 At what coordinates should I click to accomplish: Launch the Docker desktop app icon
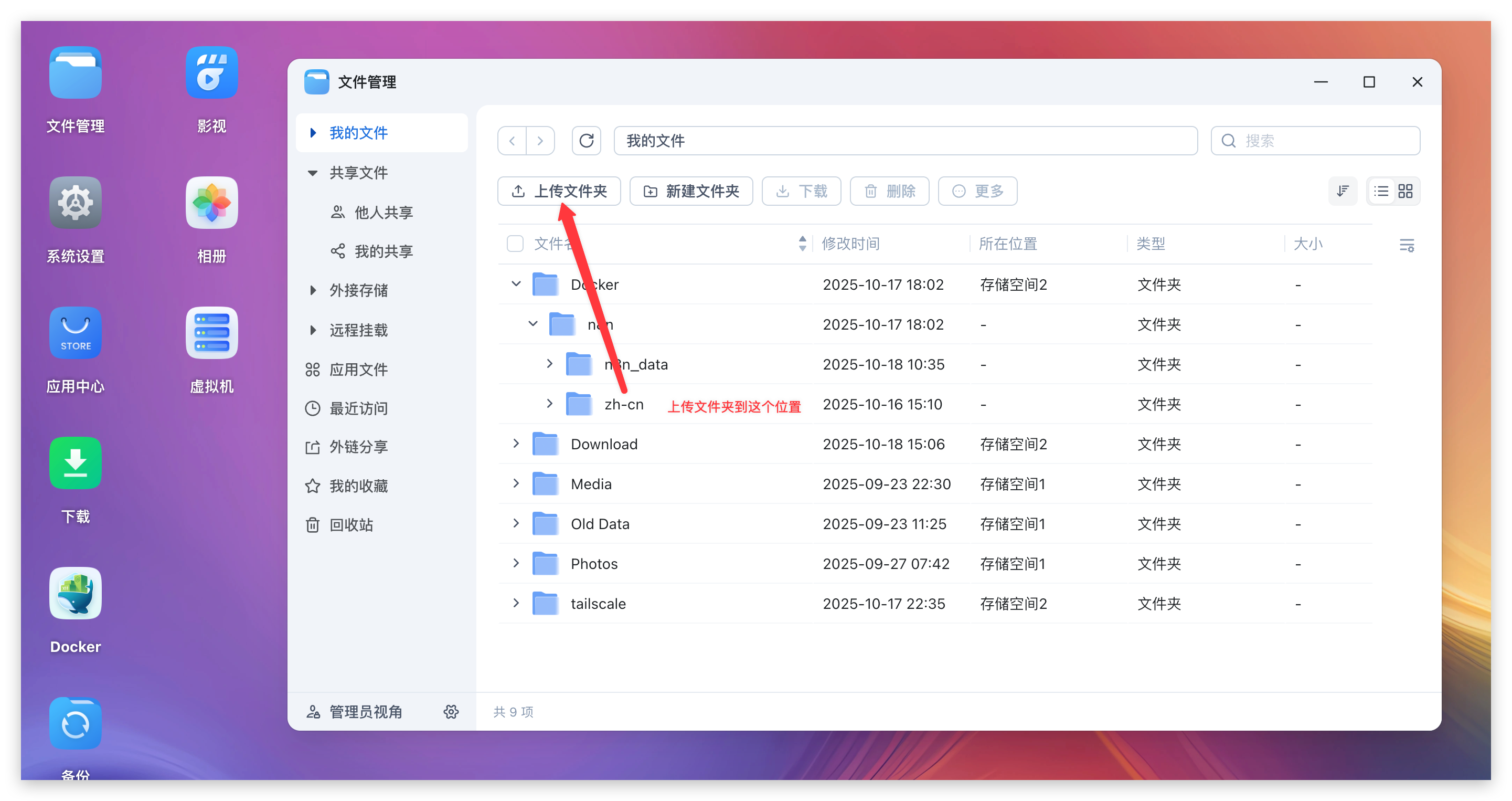(x=75, y=593)
